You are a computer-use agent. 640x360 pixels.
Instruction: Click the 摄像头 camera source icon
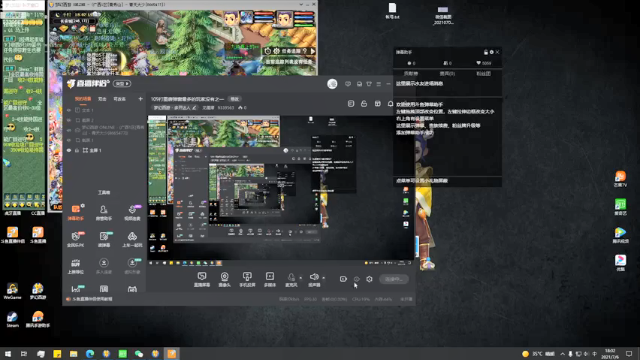click(x=224, y=279)
